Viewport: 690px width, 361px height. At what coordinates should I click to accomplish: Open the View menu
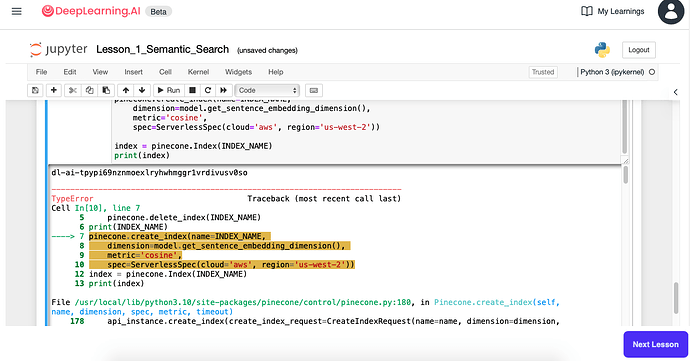pos(100,72)
